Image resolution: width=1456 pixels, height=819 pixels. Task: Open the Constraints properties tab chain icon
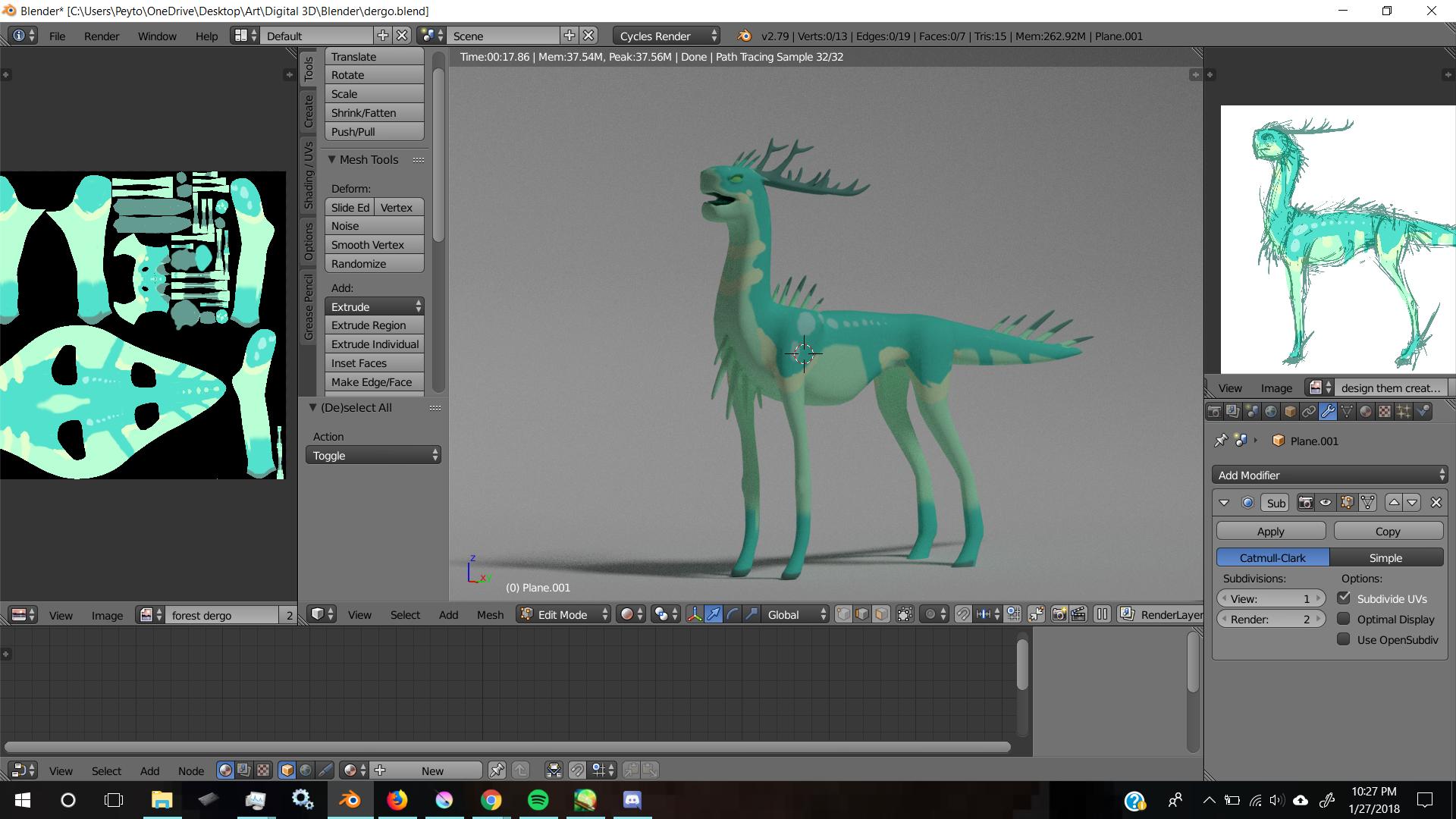tap(1309, 411)
